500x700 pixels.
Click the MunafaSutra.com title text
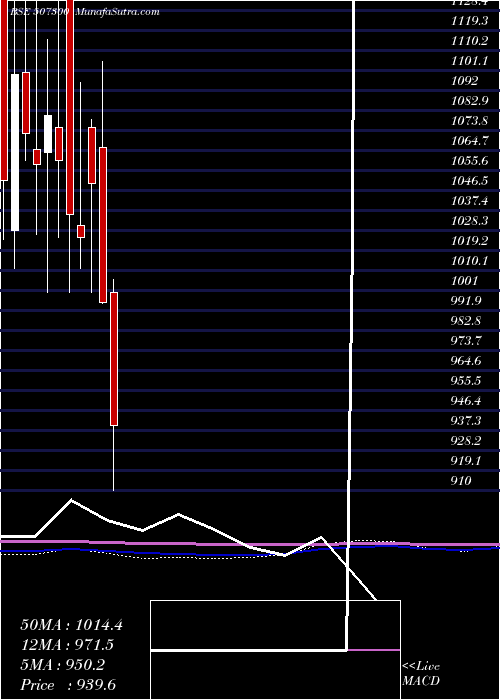[x=117, y=12]
